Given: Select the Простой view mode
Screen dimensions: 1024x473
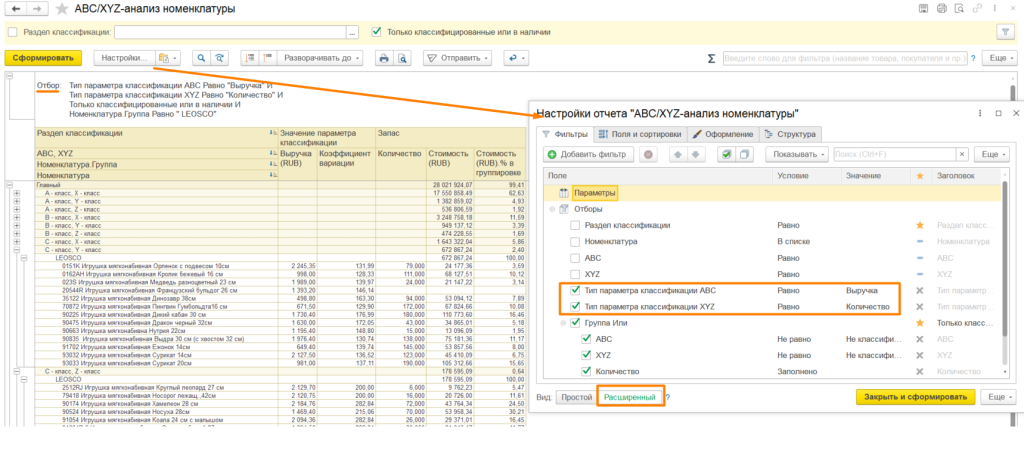Looking at the screenshot, I should [576, 397].
